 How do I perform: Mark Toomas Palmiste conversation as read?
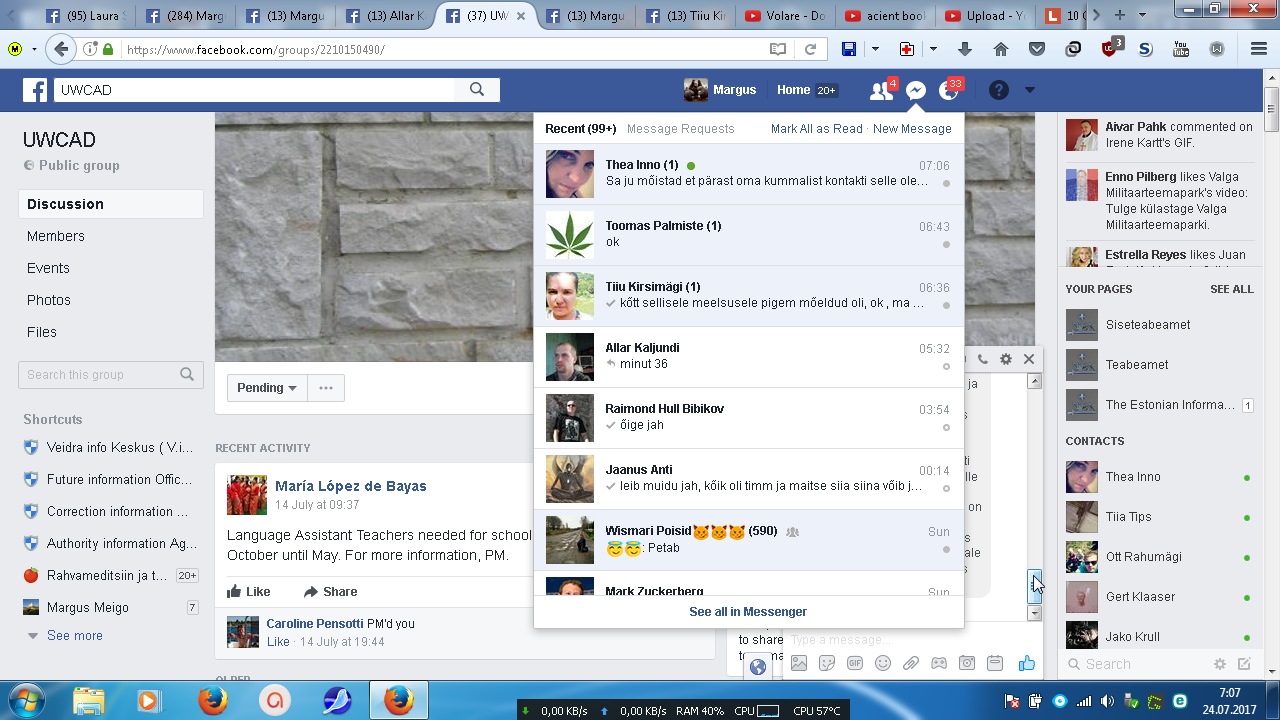(946, 244)
